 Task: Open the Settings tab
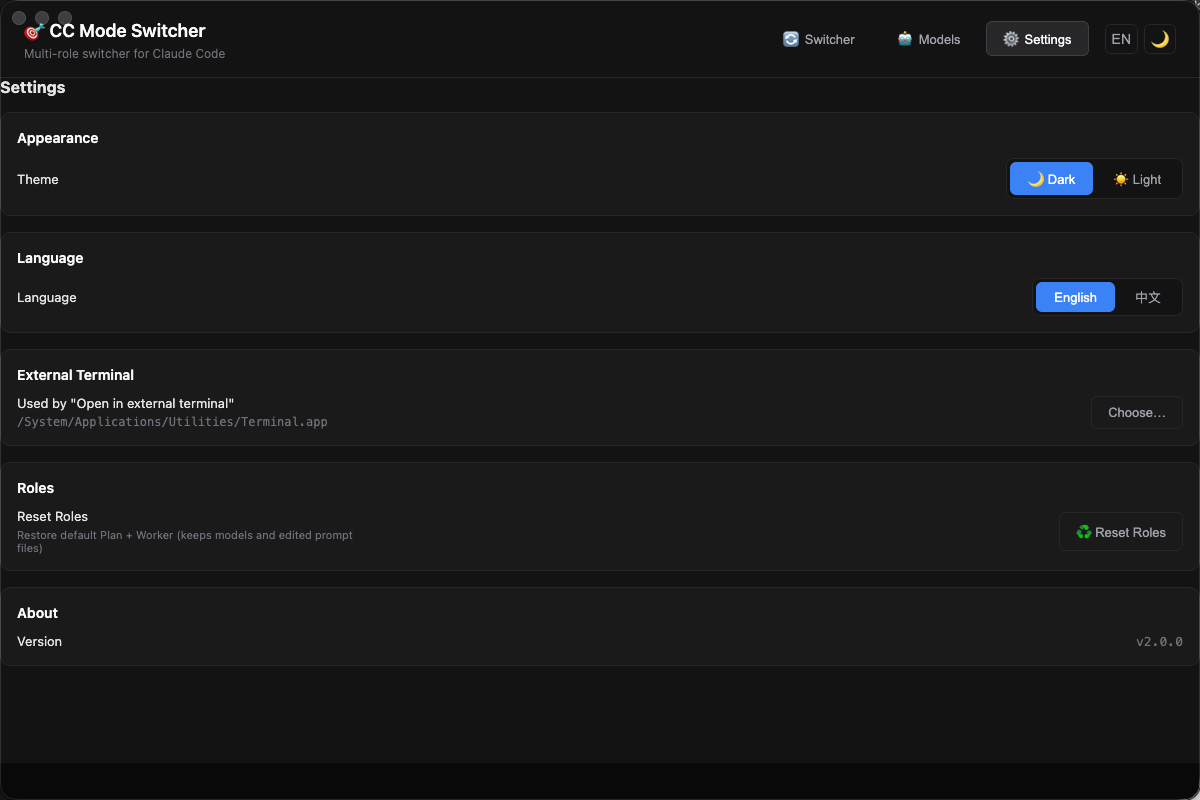[x=1037, y=39]
